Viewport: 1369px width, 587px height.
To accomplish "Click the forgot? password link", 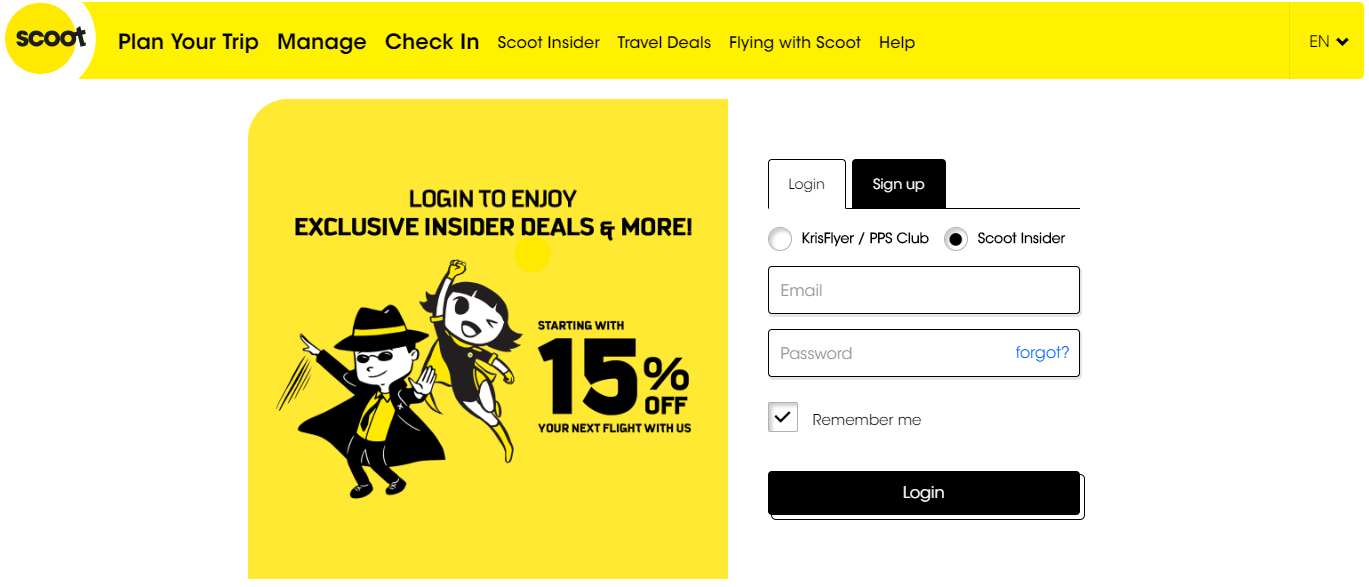I will coord(1042,352).
